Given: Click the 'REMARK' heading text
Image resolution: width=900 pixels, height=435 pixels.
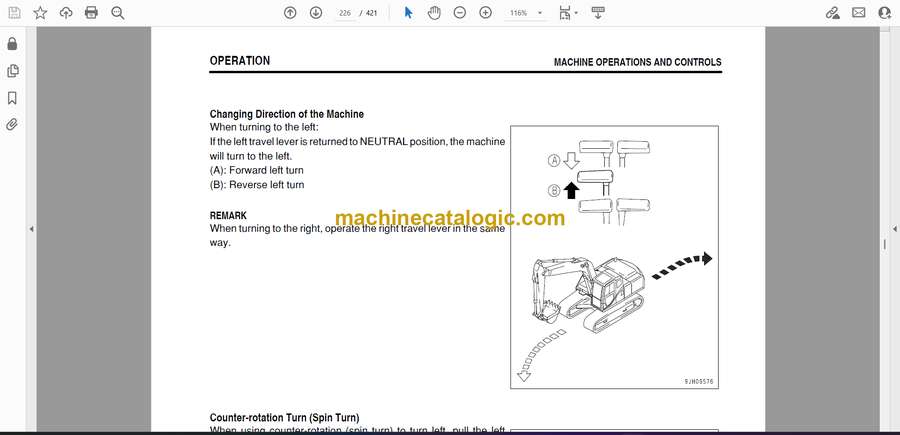Looking at the screenshot, I should (x=228, y=216).
